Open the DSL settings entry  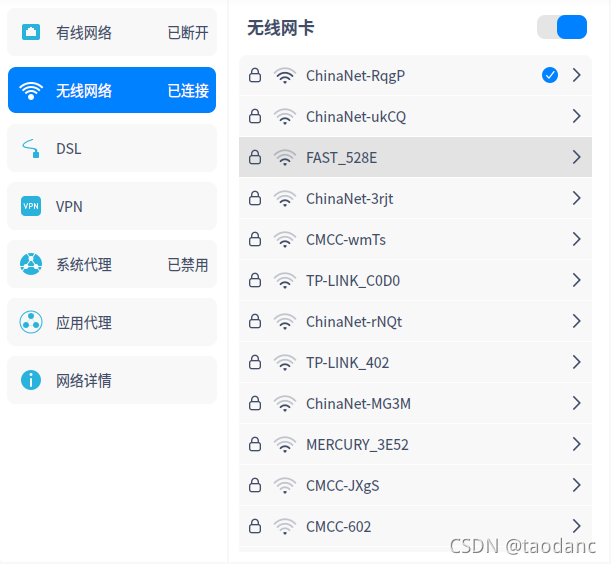click(x=112, y=148)
